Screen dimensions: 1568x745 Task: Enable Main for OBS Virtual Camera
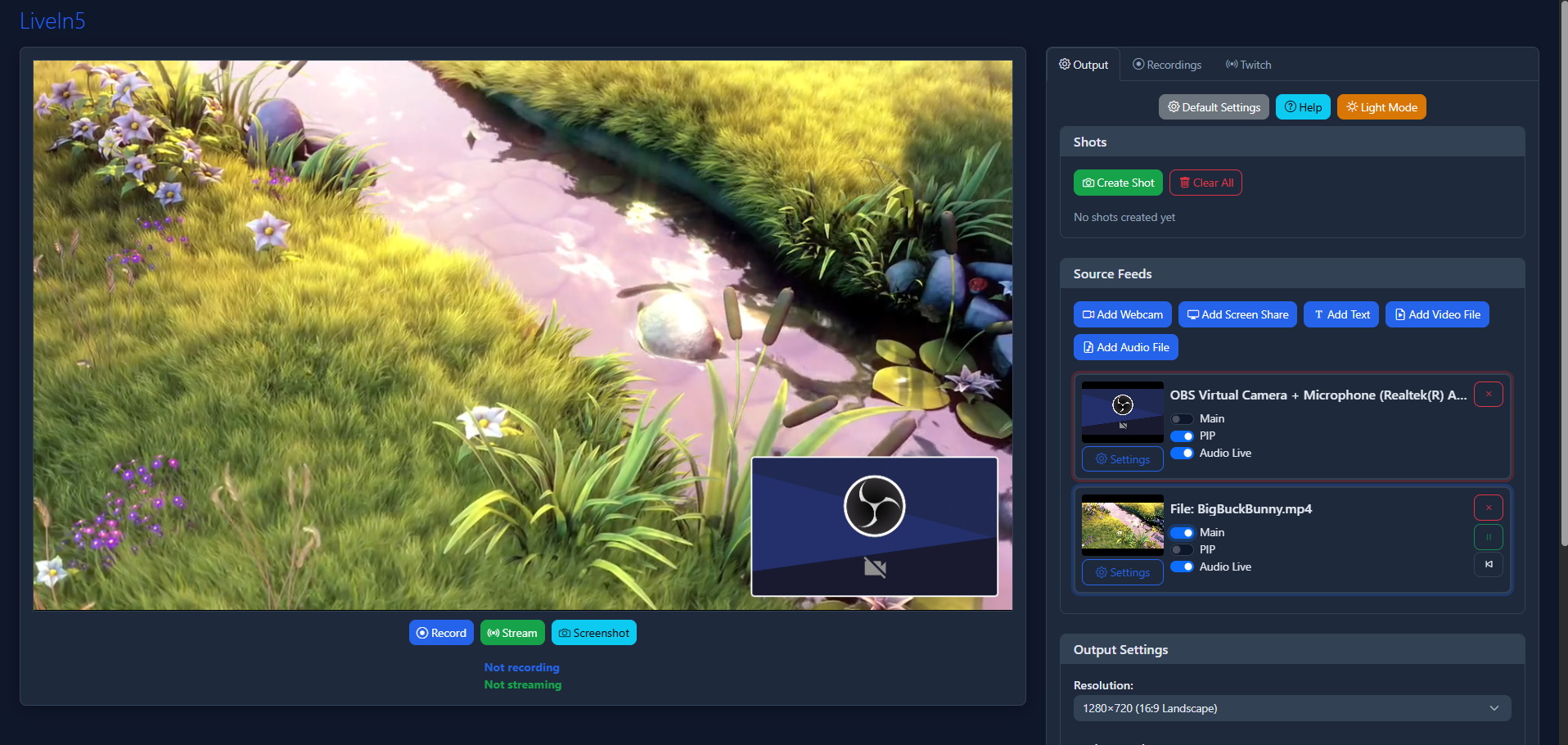(1182, 419)
